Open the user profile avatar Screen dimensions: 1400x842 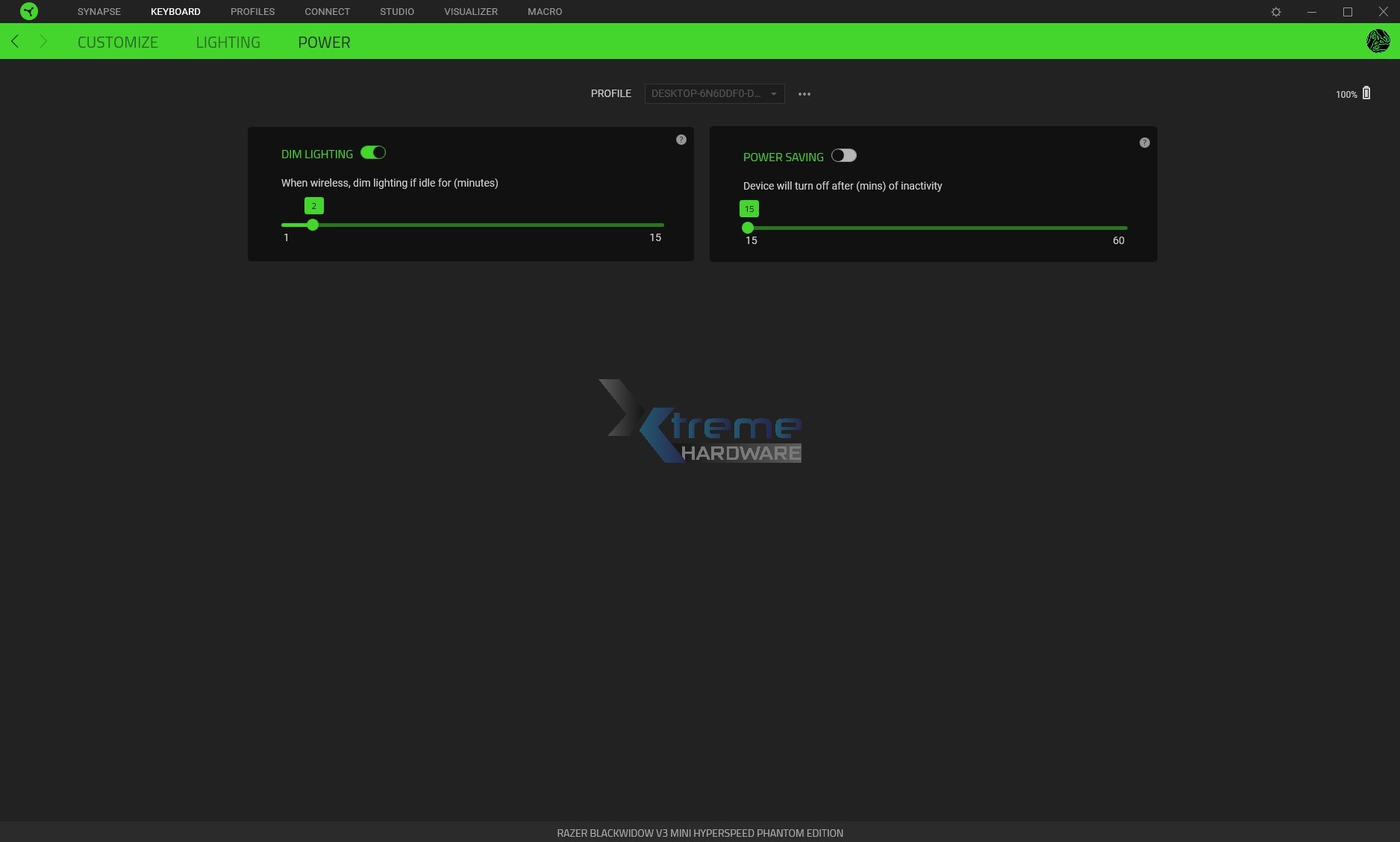(x=1378, y=41)
